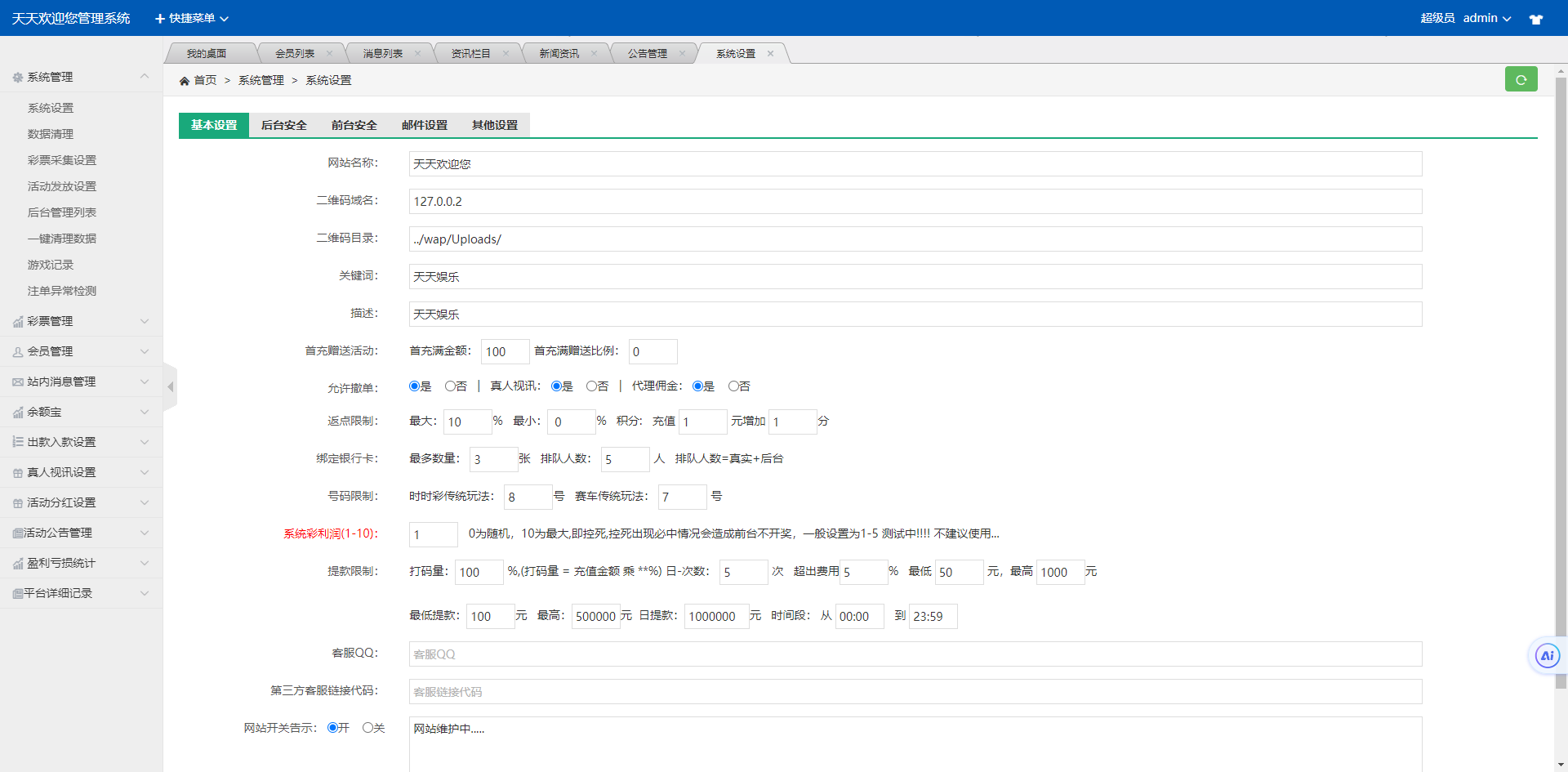This screenshot has width=1568, height=772.
Task: Click the 系统管理 gear icon
Action: click(17, 77)
